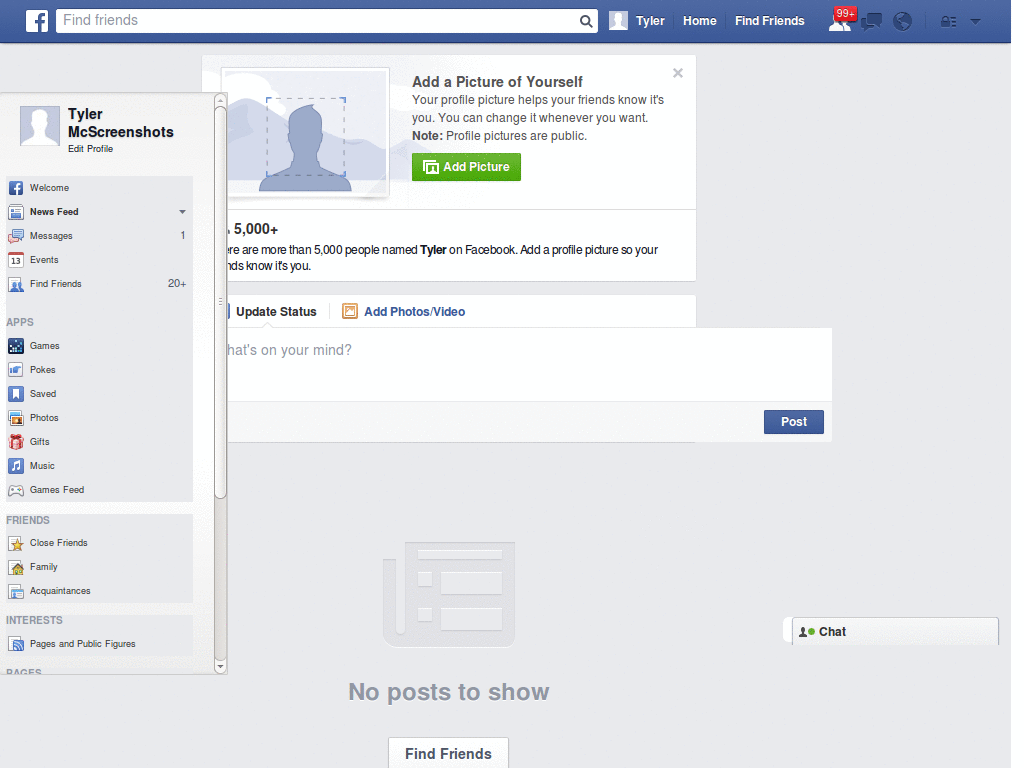The width and height of the screenshot is (1024, 768).
Task: Open Messages in the sidebar
Action: click(100, 236)
